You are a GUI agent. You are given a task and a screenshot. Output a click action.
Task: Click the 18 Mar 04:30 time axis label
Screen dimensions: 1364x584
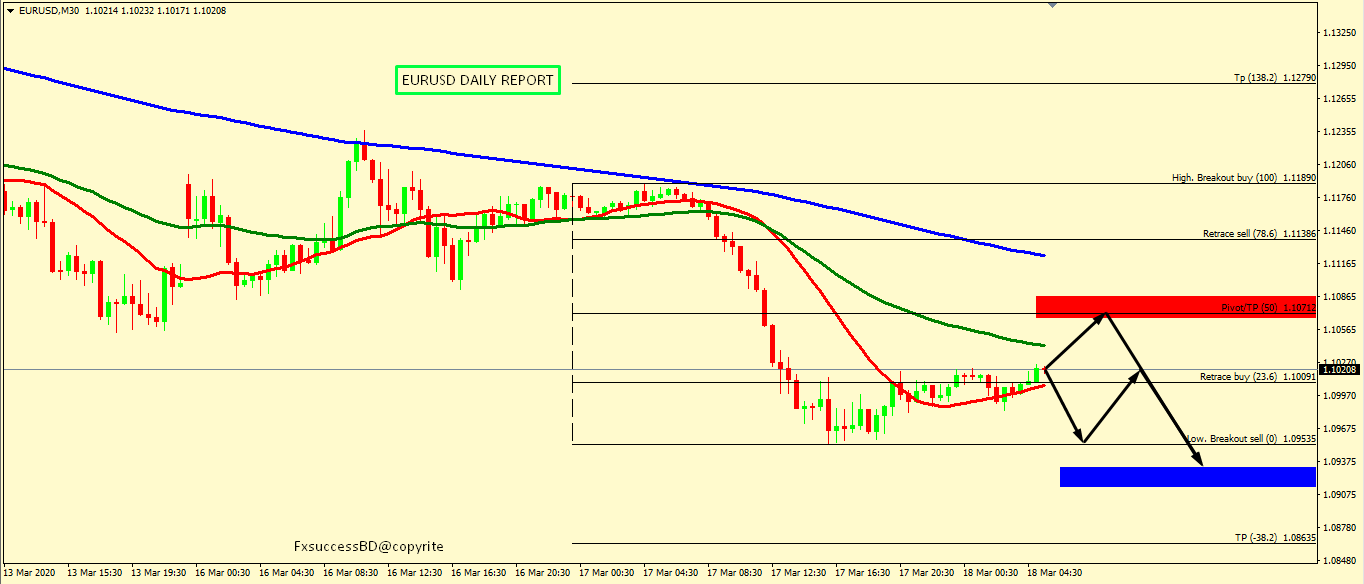(x=1055, y=573)
